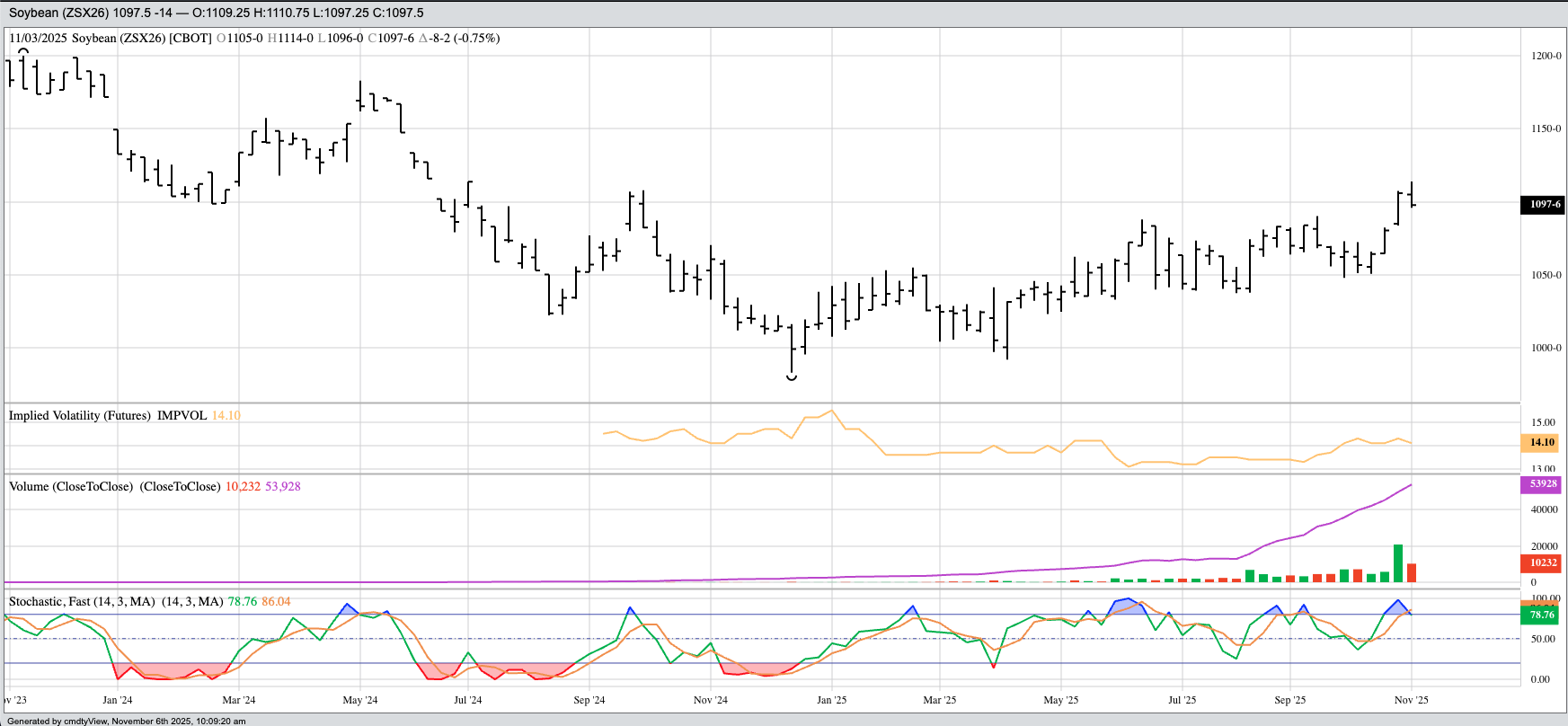Click the Nov '25 date axis label

[1411, 700]
